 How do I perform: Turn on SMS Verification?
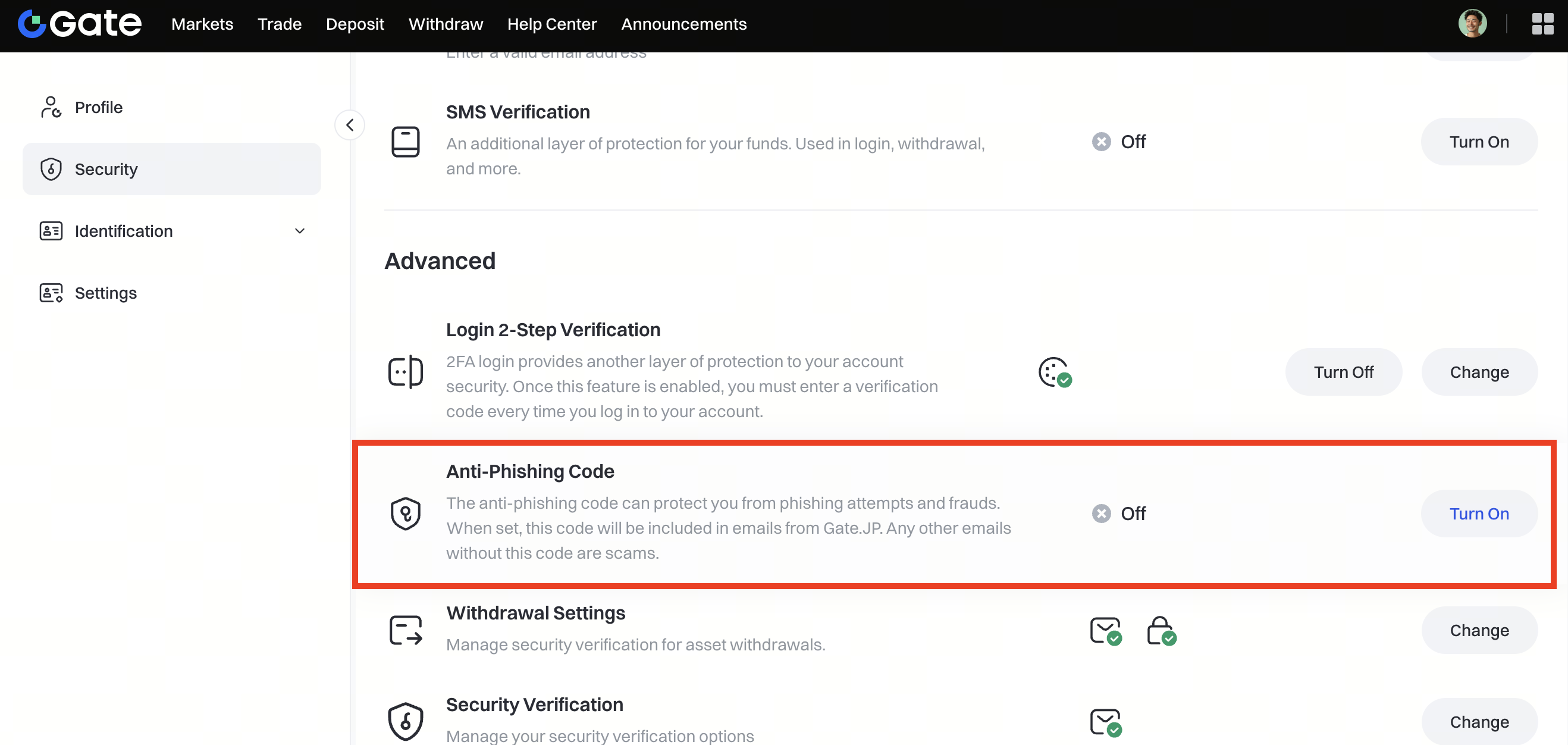pos(1479,142)
